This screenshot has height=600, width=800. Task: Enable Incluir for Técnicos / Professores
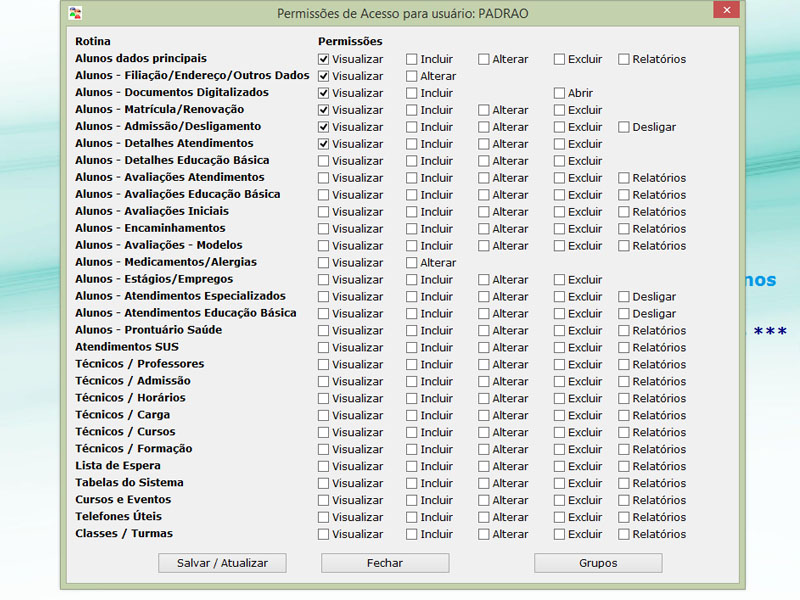pyautogui.click(x=412, y=365)
